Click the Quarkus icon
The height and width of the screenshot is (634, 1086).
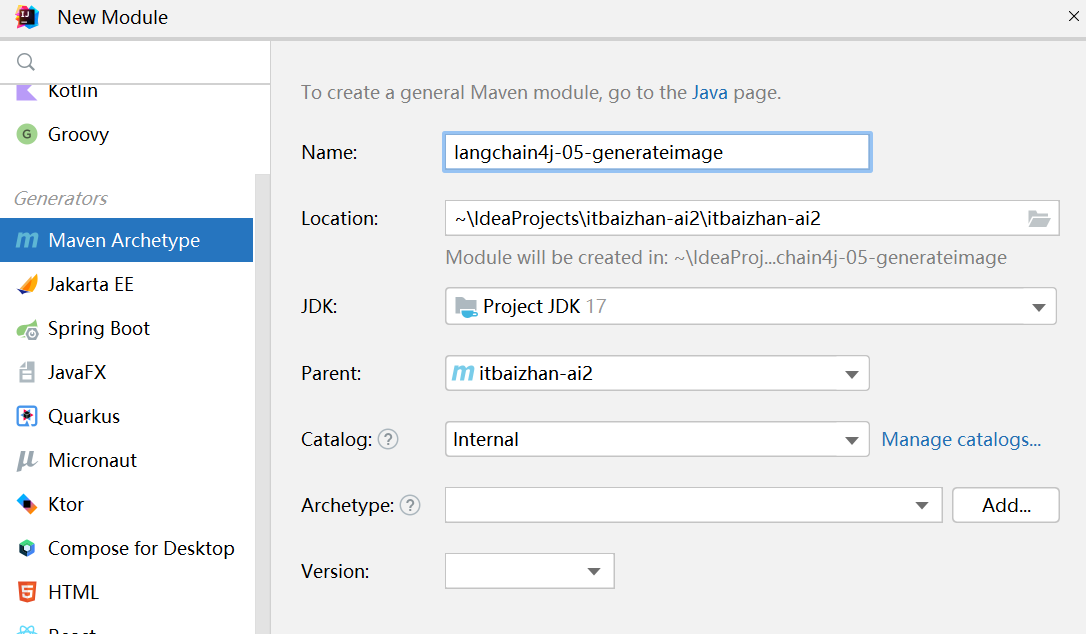(x=26, y=416)
